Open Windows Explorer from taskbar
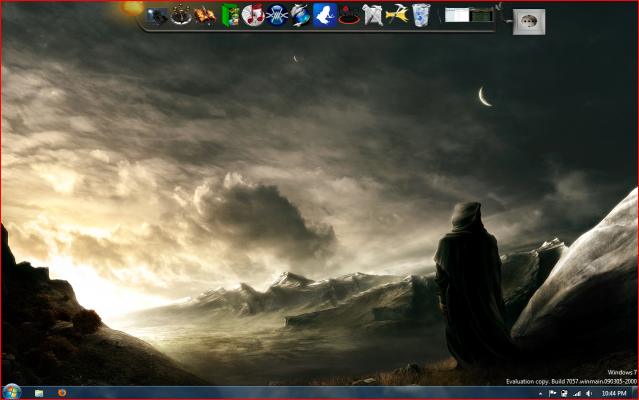The width and height of the screenshot is (639, 400). tap(39, 393)
